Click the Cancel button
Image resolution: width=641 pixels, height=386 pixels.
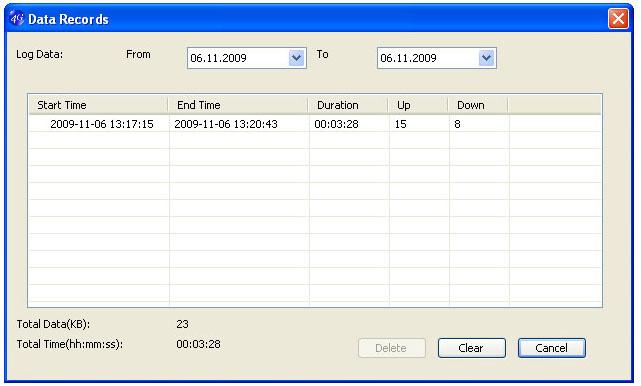(551, 348)
